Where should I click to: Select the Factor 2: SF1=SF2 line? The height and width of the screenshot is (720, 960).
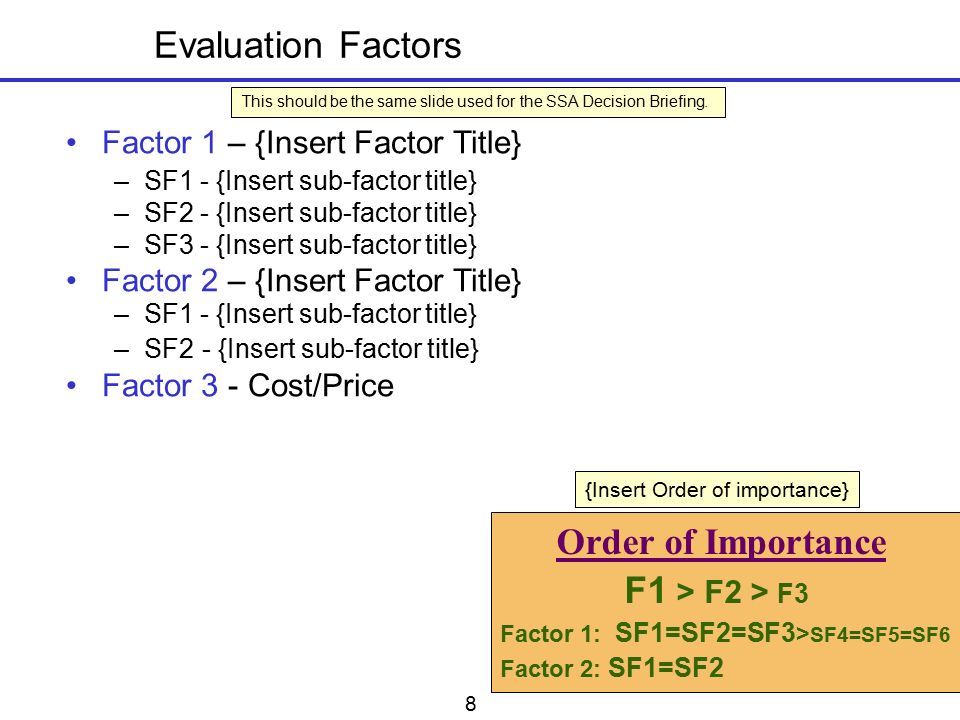tap(612, 667)
